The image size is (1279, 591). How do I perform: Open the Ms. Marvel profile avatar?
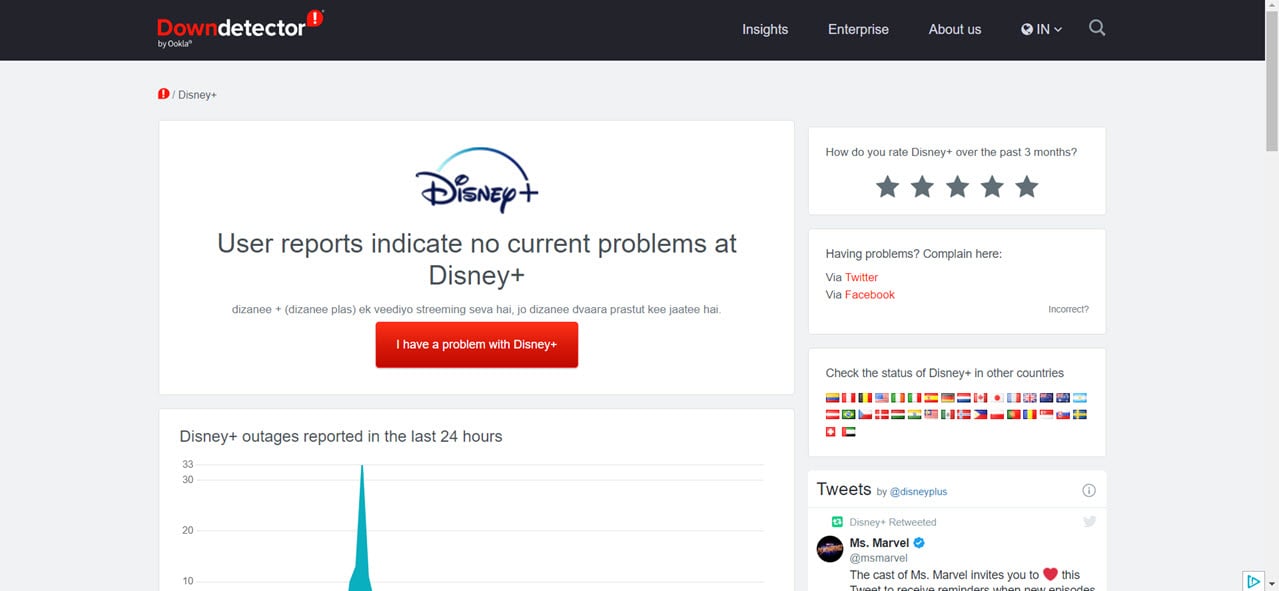click(830, 549)
